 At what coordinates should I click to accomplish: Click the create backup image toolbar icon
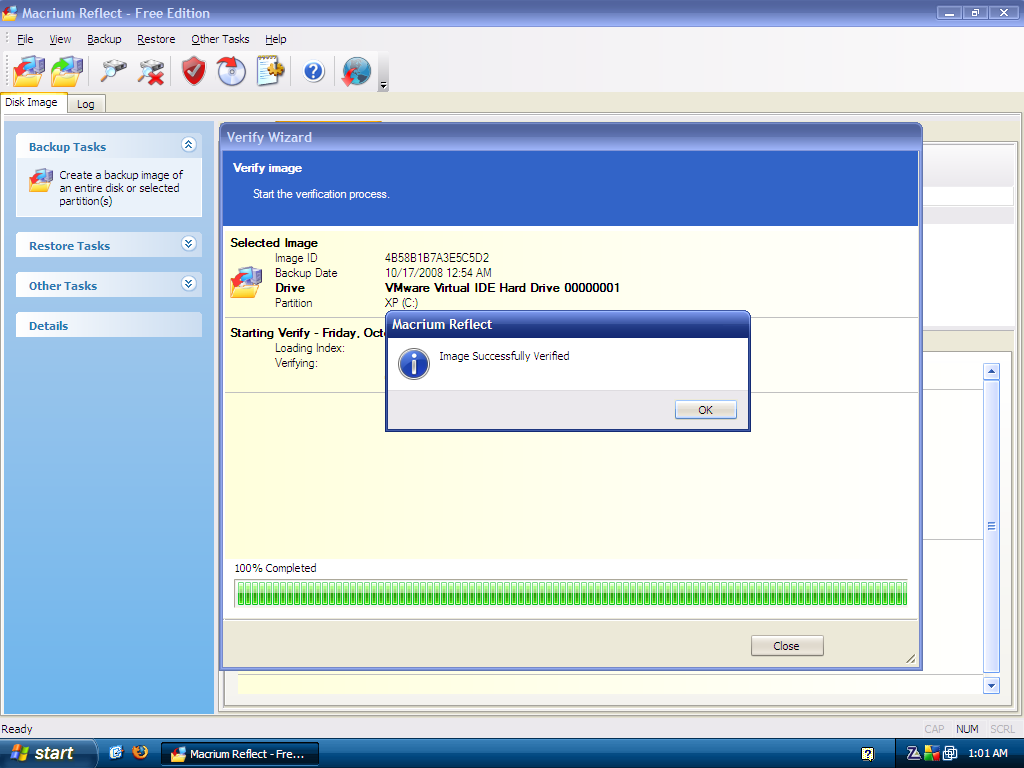[x=29, y=71]
